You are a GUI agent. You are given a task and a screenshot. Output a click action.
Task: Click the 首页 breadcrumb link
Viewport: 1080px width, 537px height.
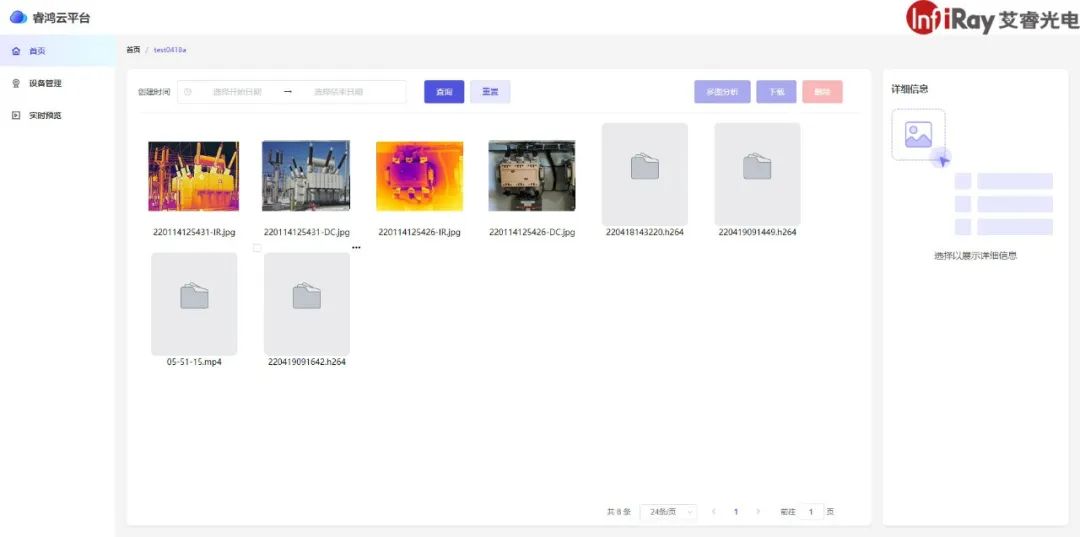point(134,50)
